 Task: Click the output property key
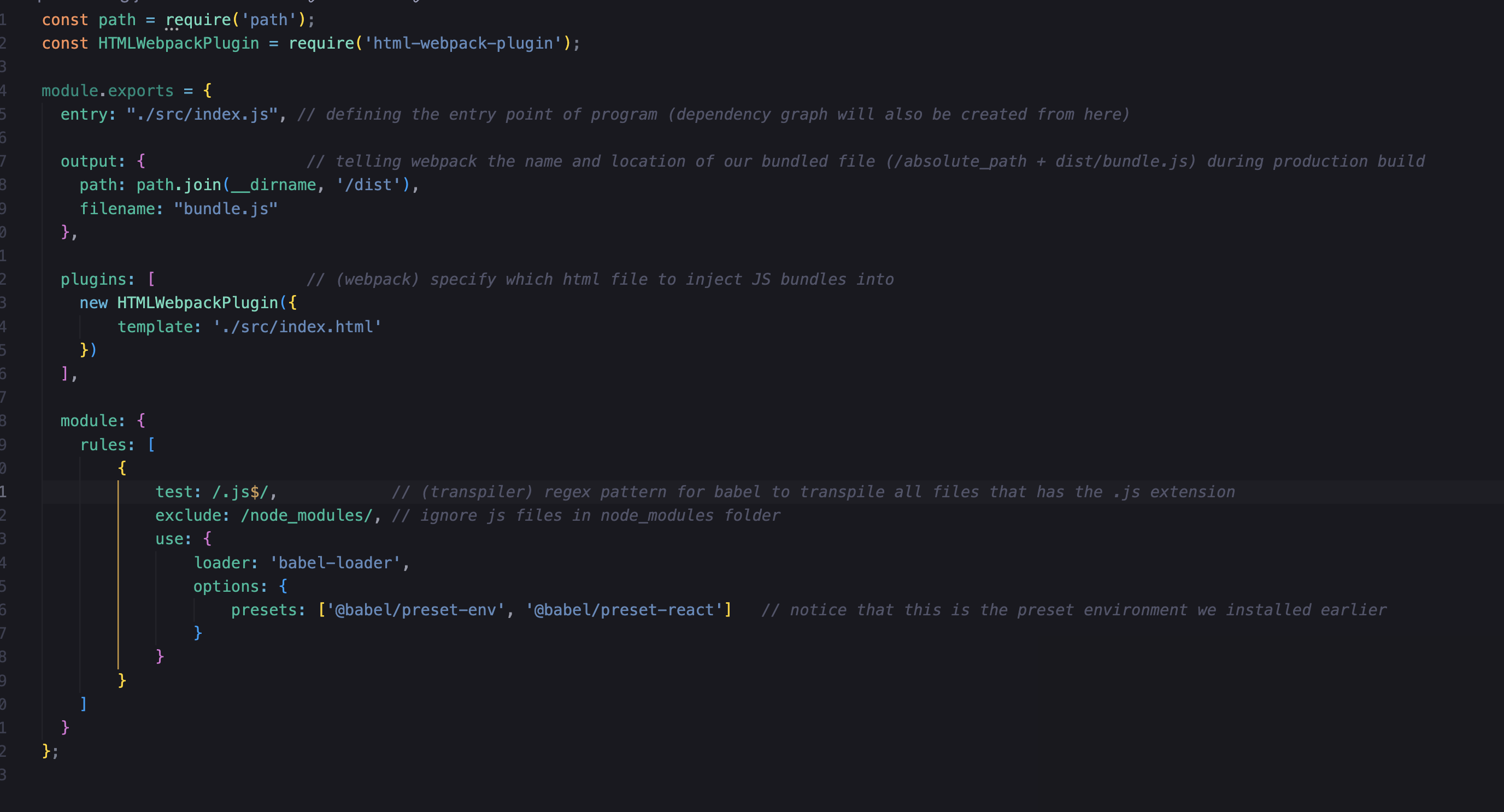pos(88,161)
